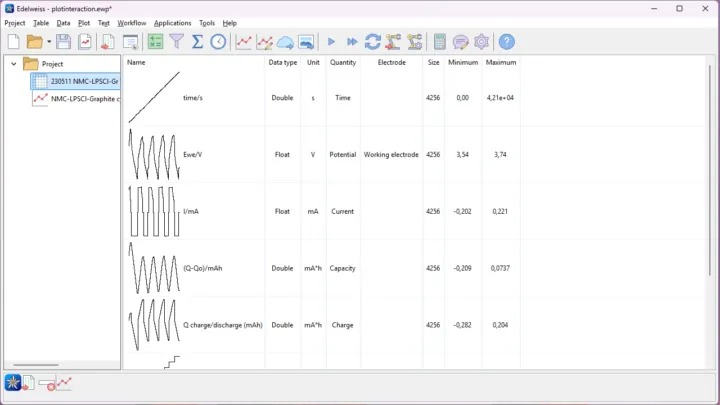Collapse the Project tree node
This screenshot has height=405, width=720.
[14, 64]
